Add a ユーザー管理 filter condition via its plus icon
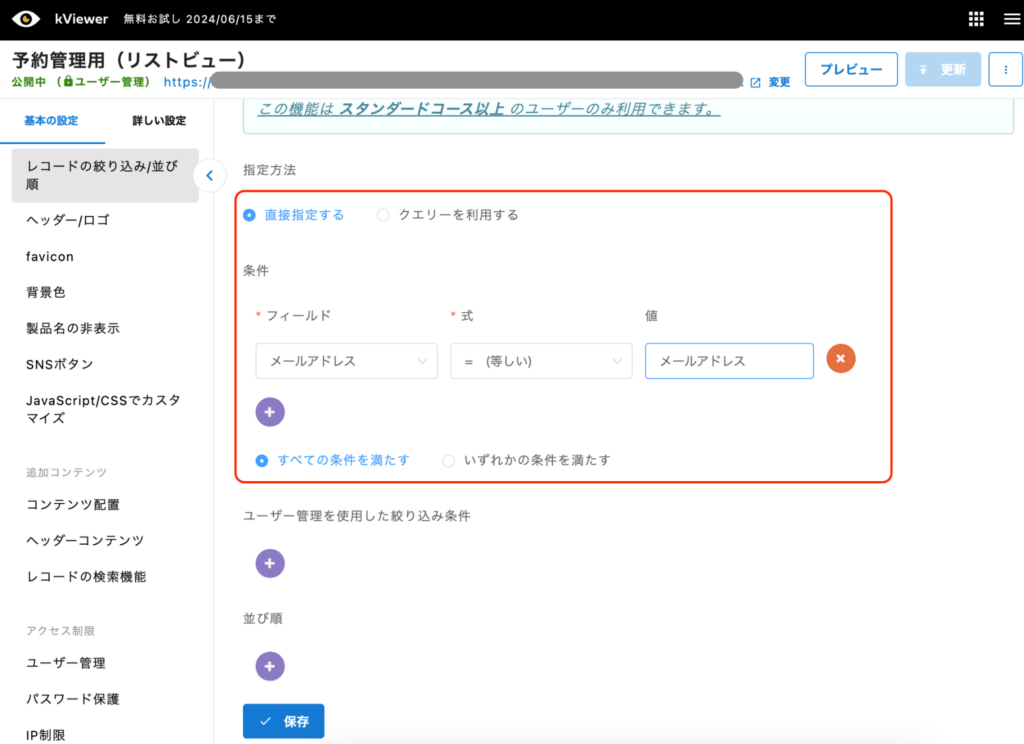 [269, 563]
